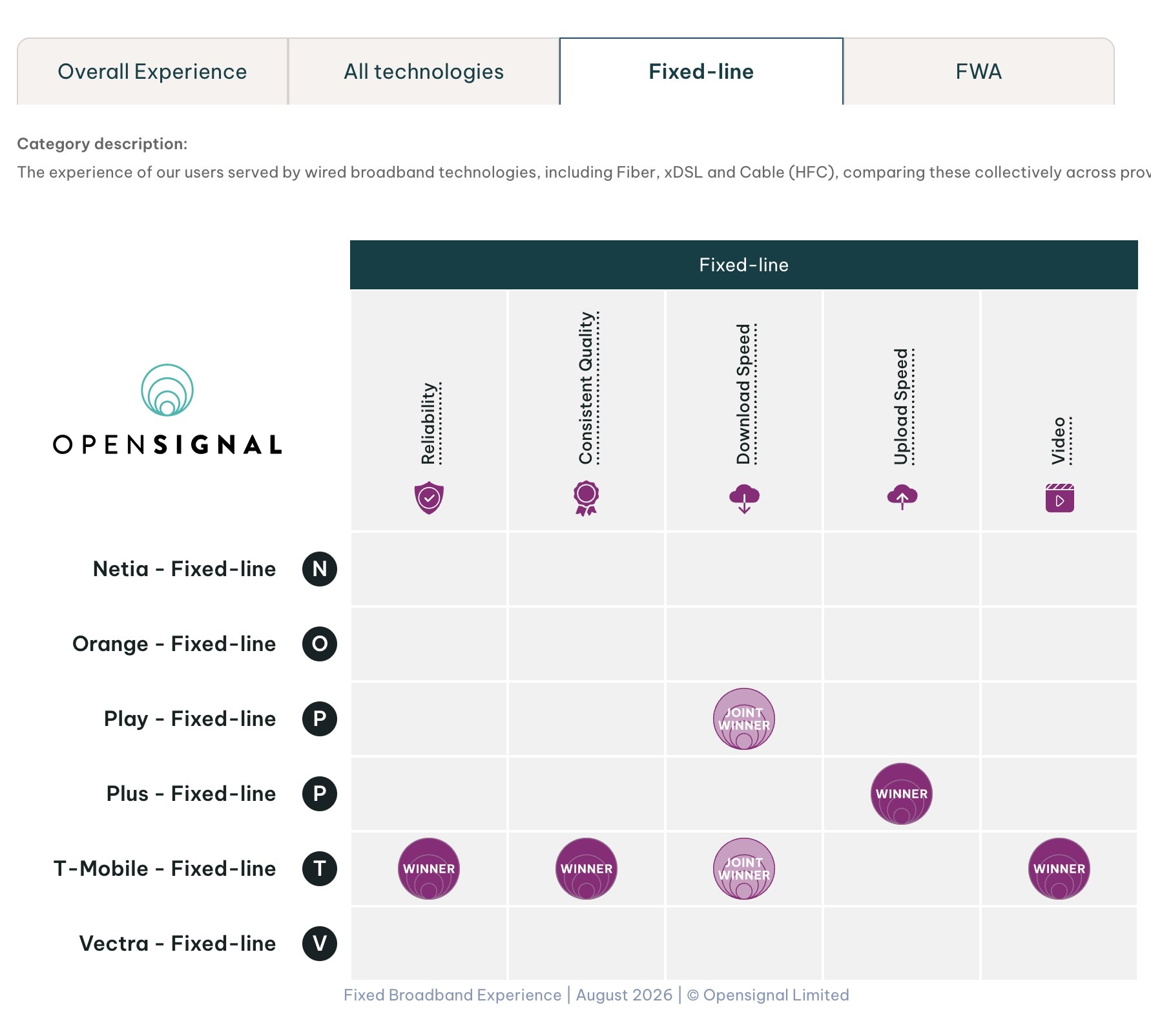The image size is (1151, 1036).
Task: Select the FWA tab
Action: (x=979, y=72)
